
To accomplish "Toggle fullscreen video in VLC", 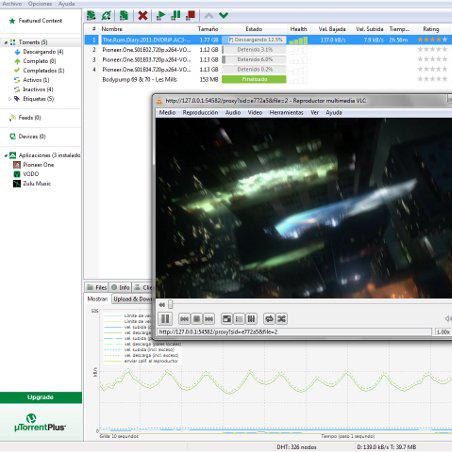I will pyautogui.click(x=227, y=319).
